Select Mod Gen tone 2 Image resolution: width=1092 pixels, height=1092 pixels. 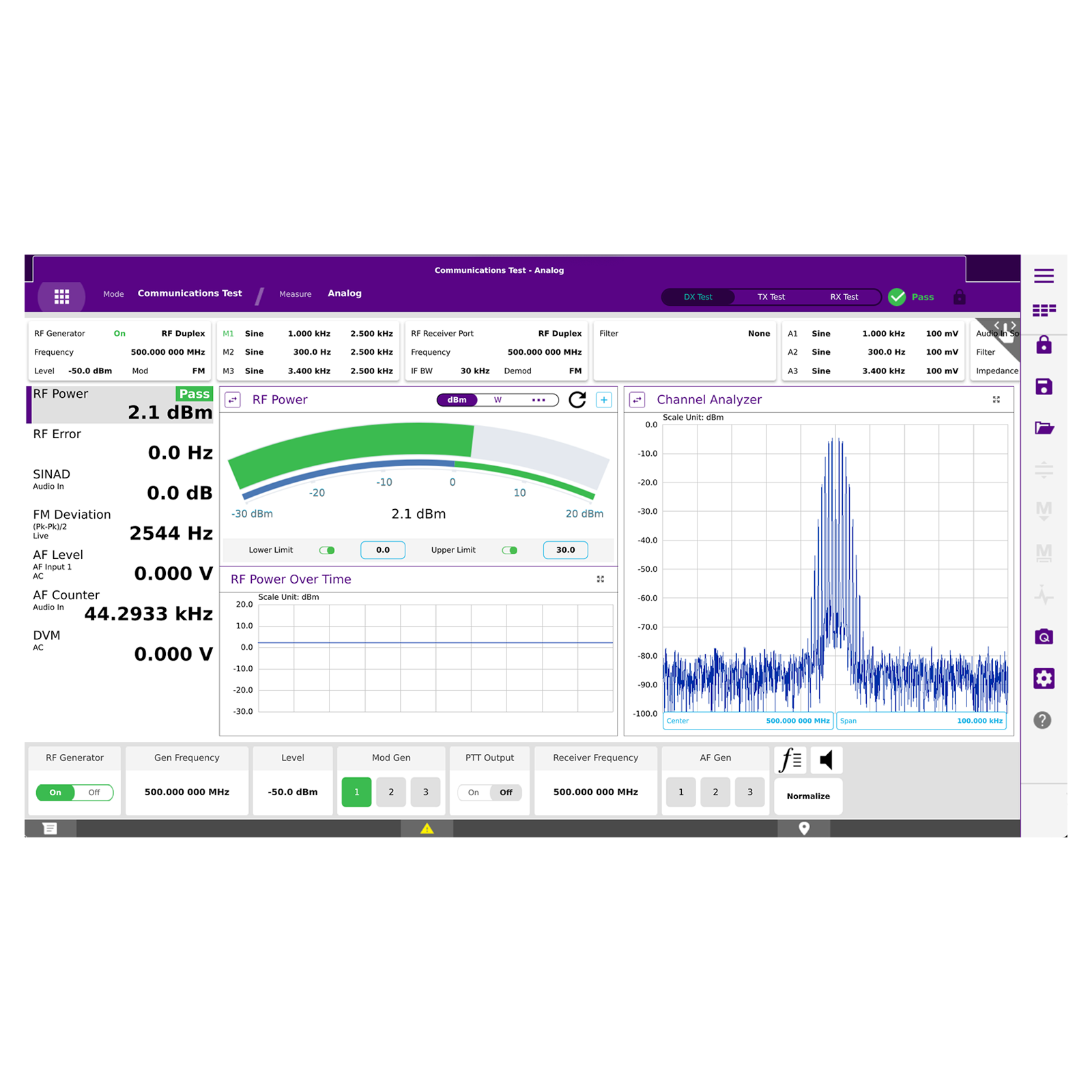[x=390, y=792]
